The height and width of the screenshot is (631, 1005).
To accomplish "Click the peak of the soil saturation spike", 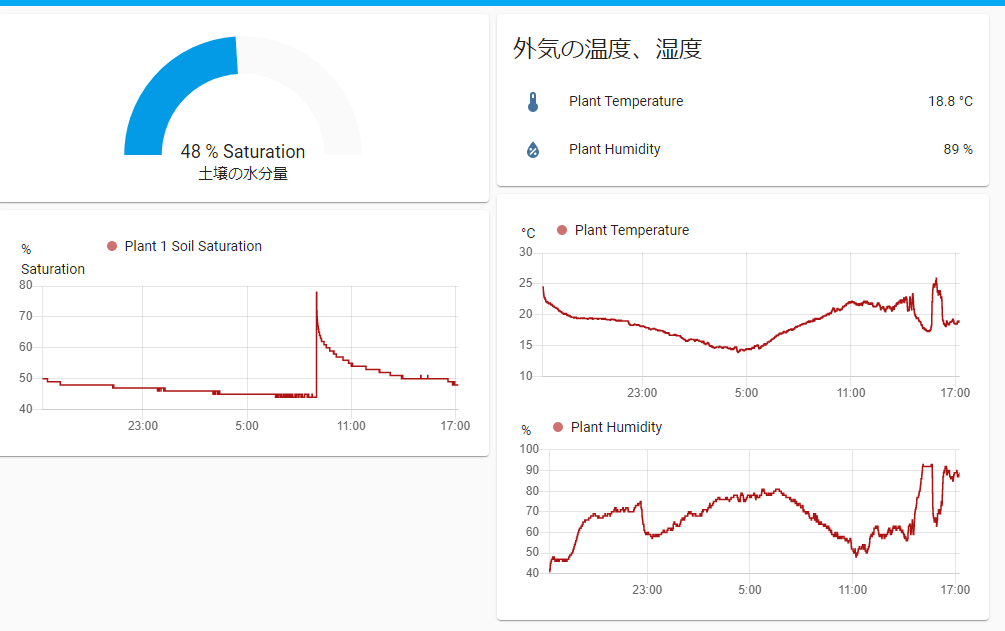I will 317,293.
